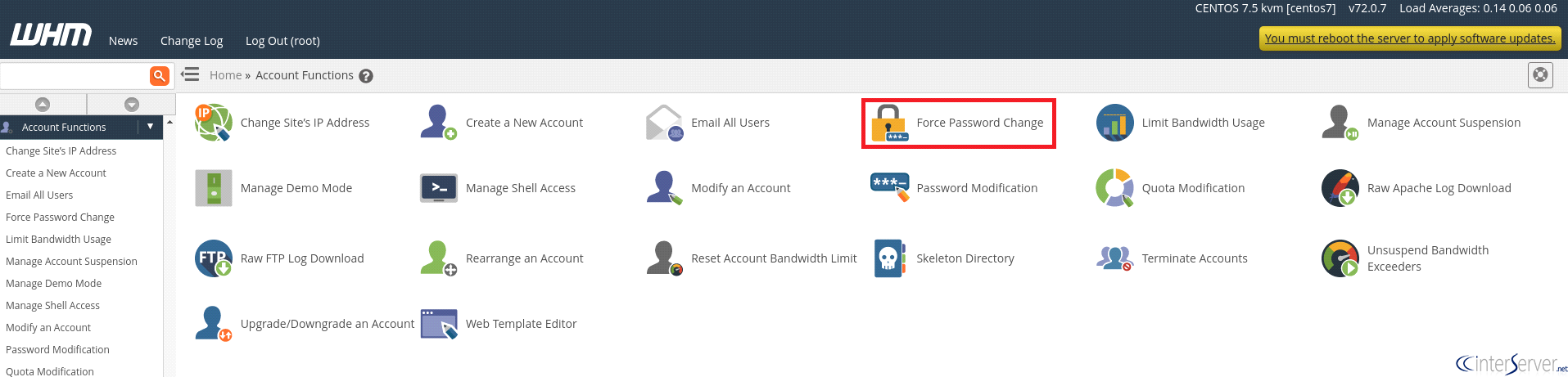This screenshot has height=377, width=1568.
Task: Open Skeleton Directory text link
Action: 965,258
